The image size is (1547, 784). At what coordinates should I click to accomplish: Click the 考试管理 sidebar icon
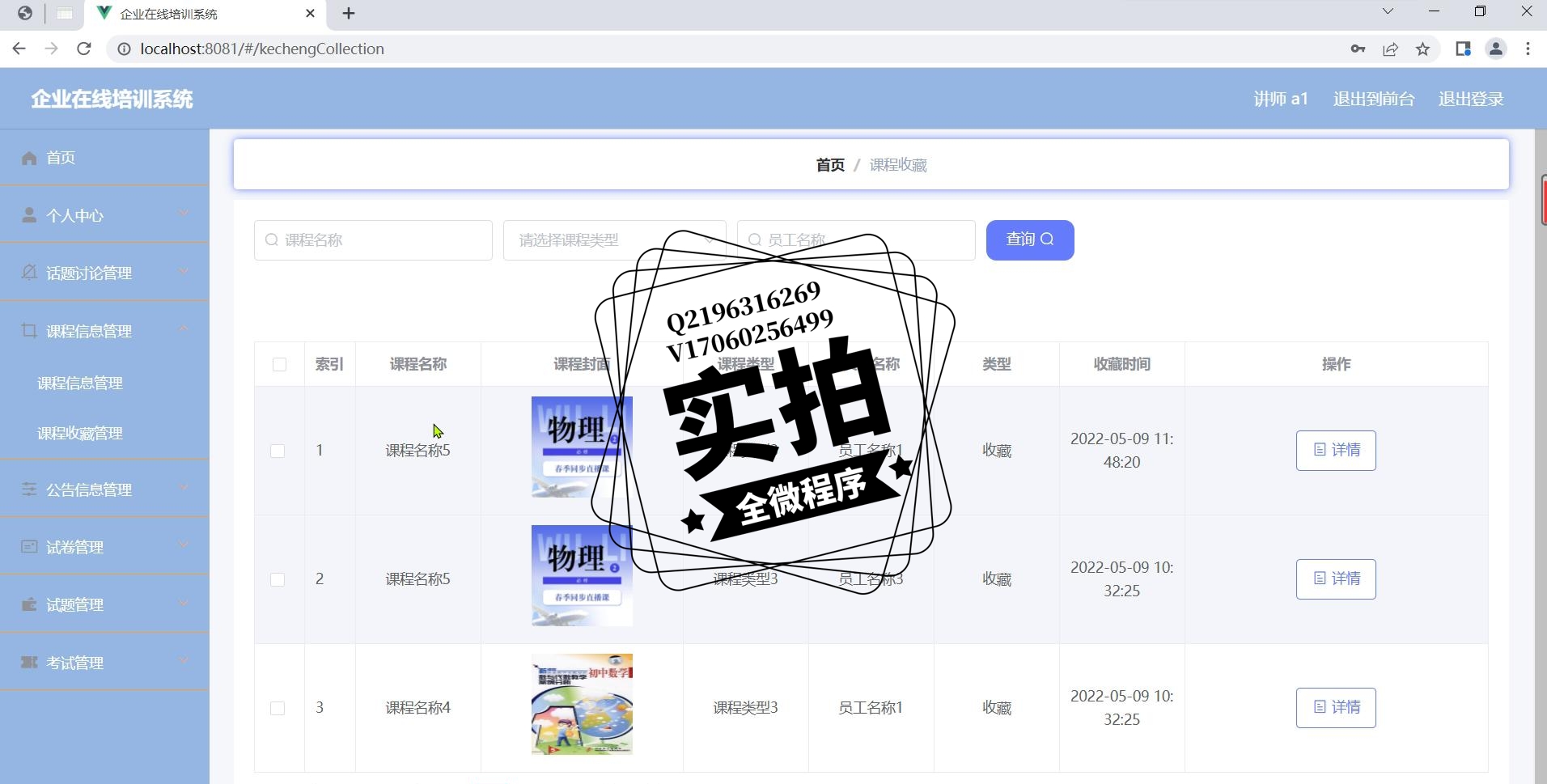tap(29, 663)
